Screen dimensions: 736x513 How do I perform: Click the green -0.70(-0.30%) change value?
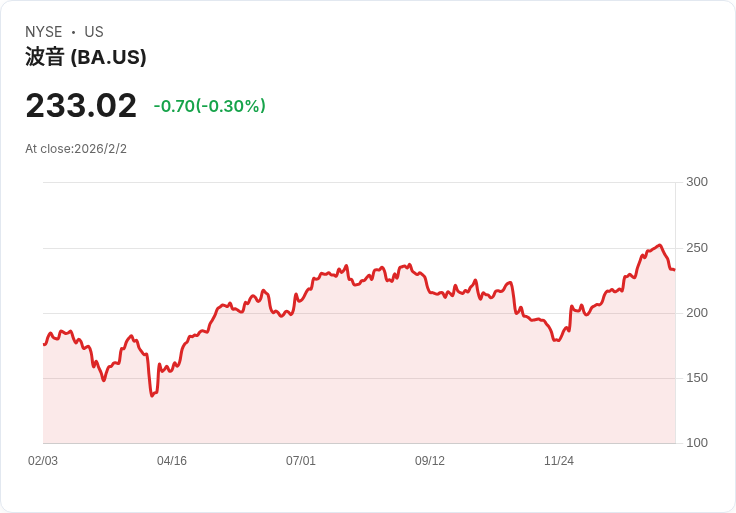click(x=209, y=106)
